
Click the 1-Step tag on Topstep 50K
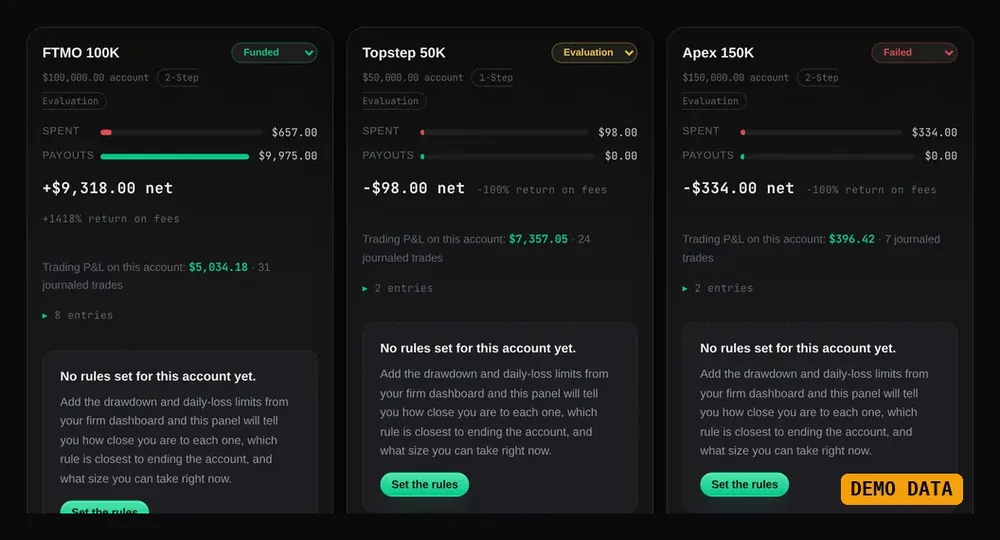(496, 77)
